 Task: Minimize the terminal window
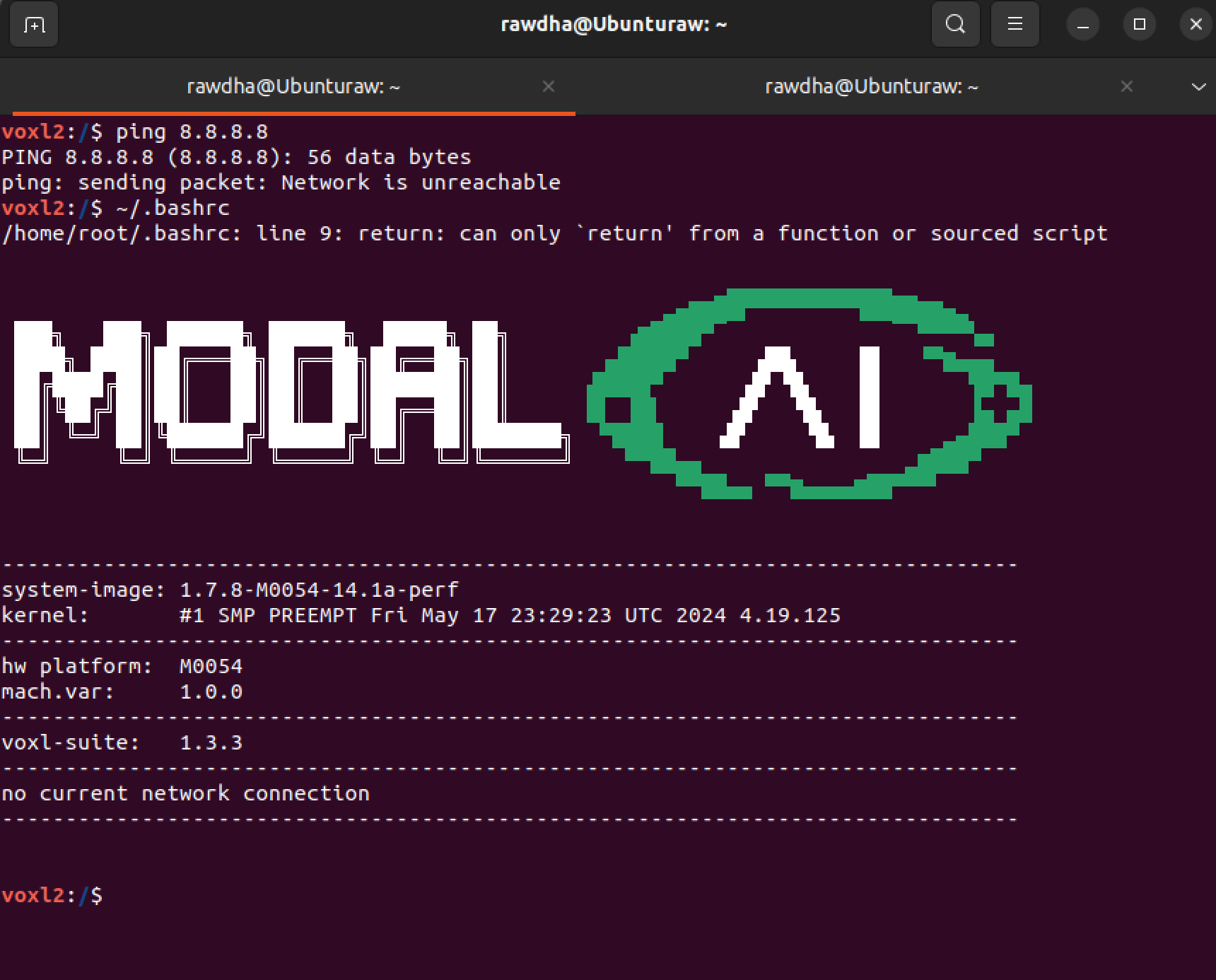[x=1082, y=25]
